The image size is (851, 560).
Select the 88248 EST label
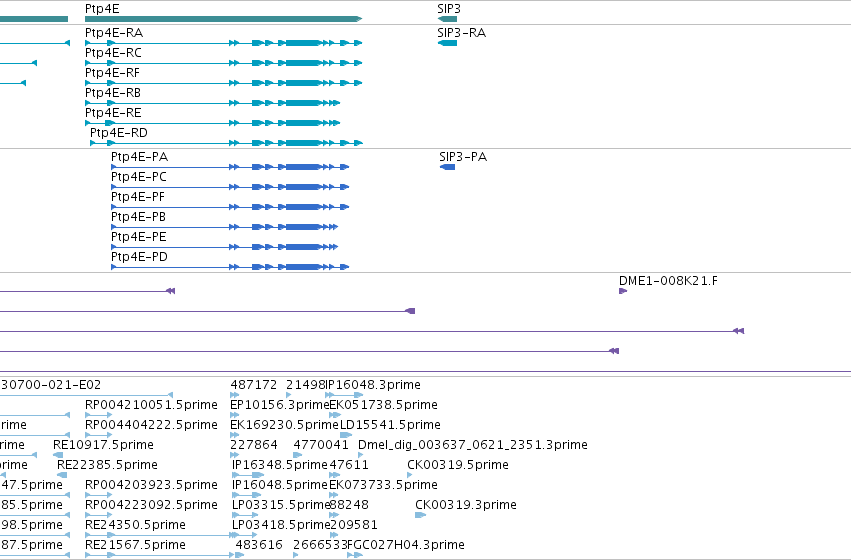pos(349,506)
